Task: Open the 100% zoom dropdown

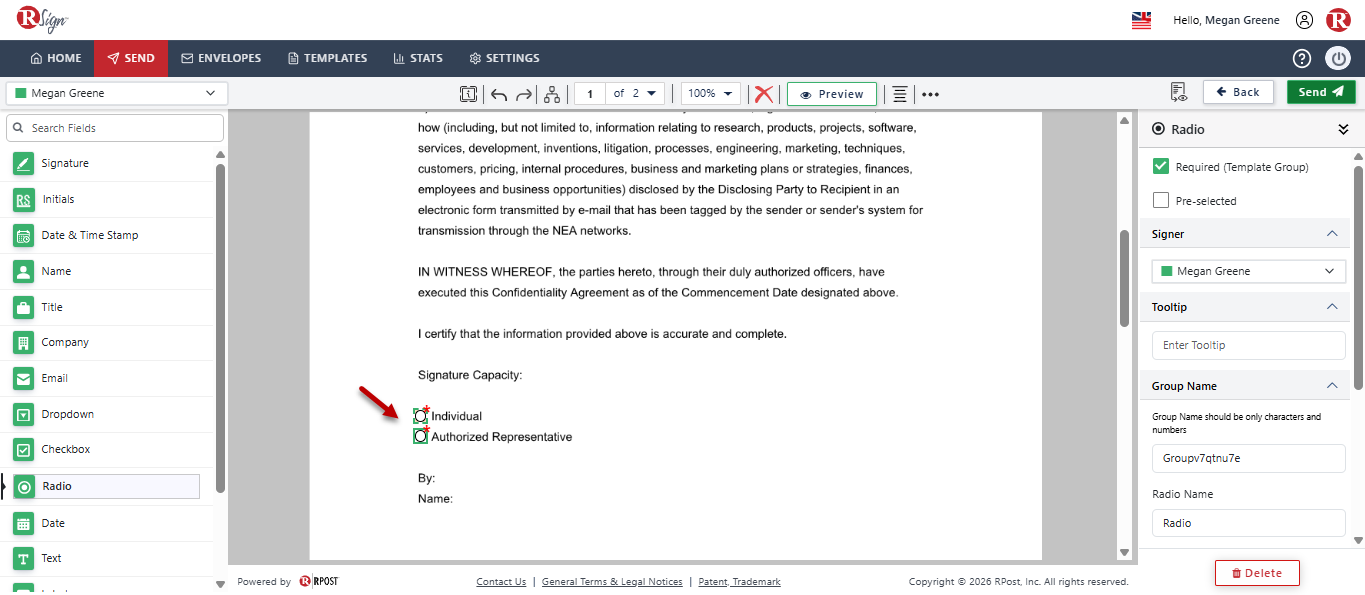Action: tap(711, 93)
